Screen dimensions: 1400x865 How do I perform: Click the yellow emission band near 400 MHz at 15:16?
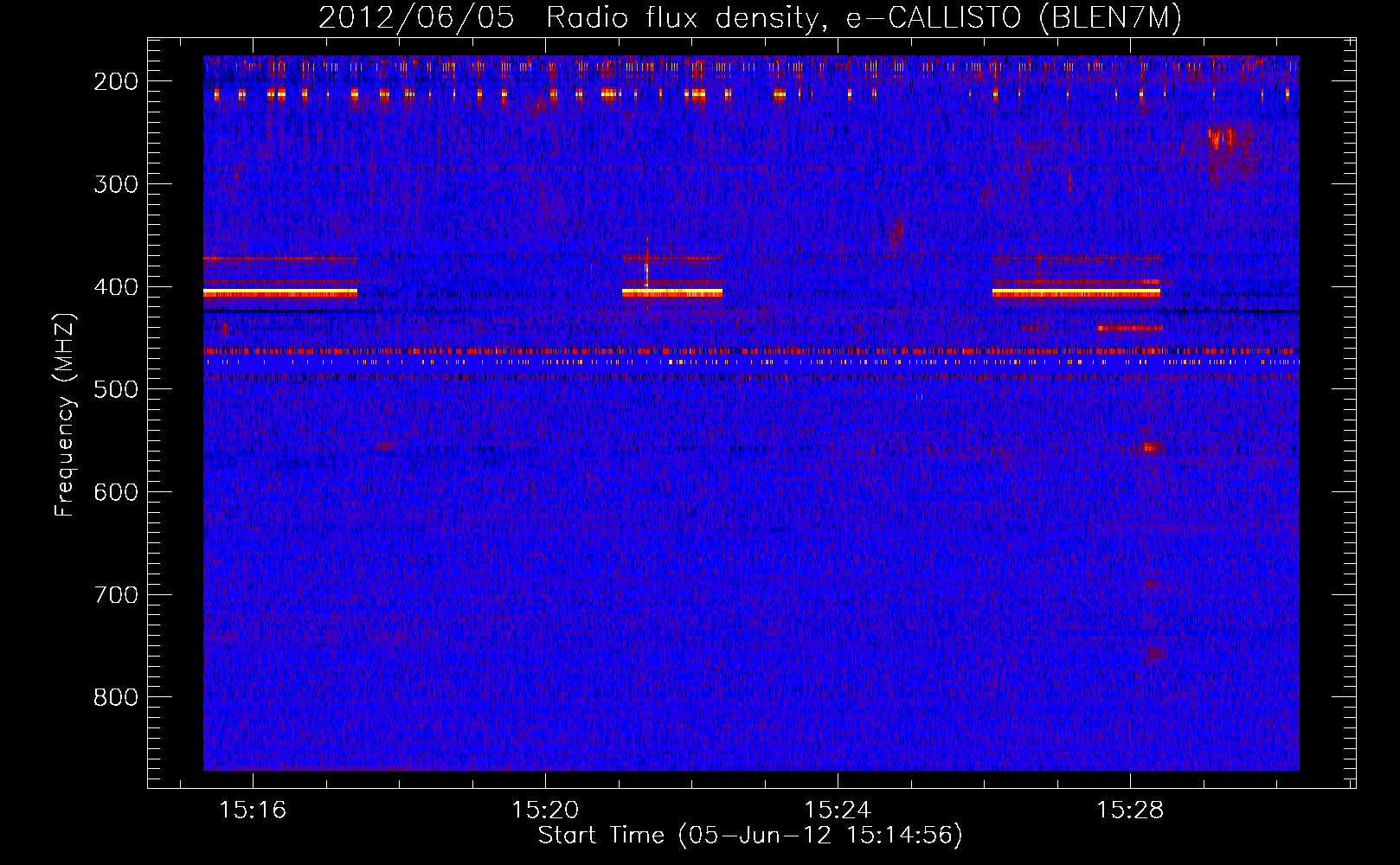280,293
